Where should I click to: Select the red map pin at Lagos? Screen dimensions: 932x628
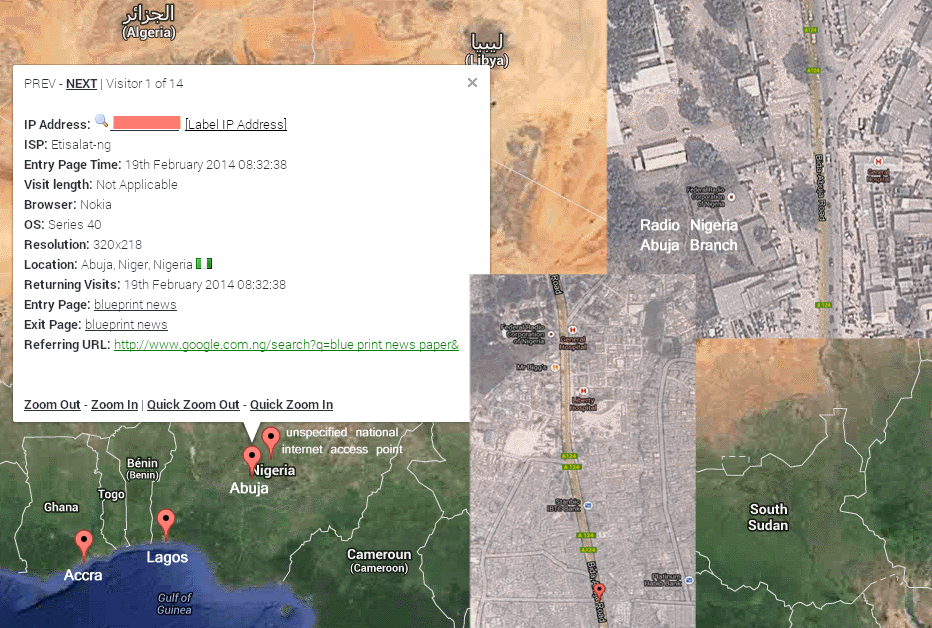tap(166, 523)
